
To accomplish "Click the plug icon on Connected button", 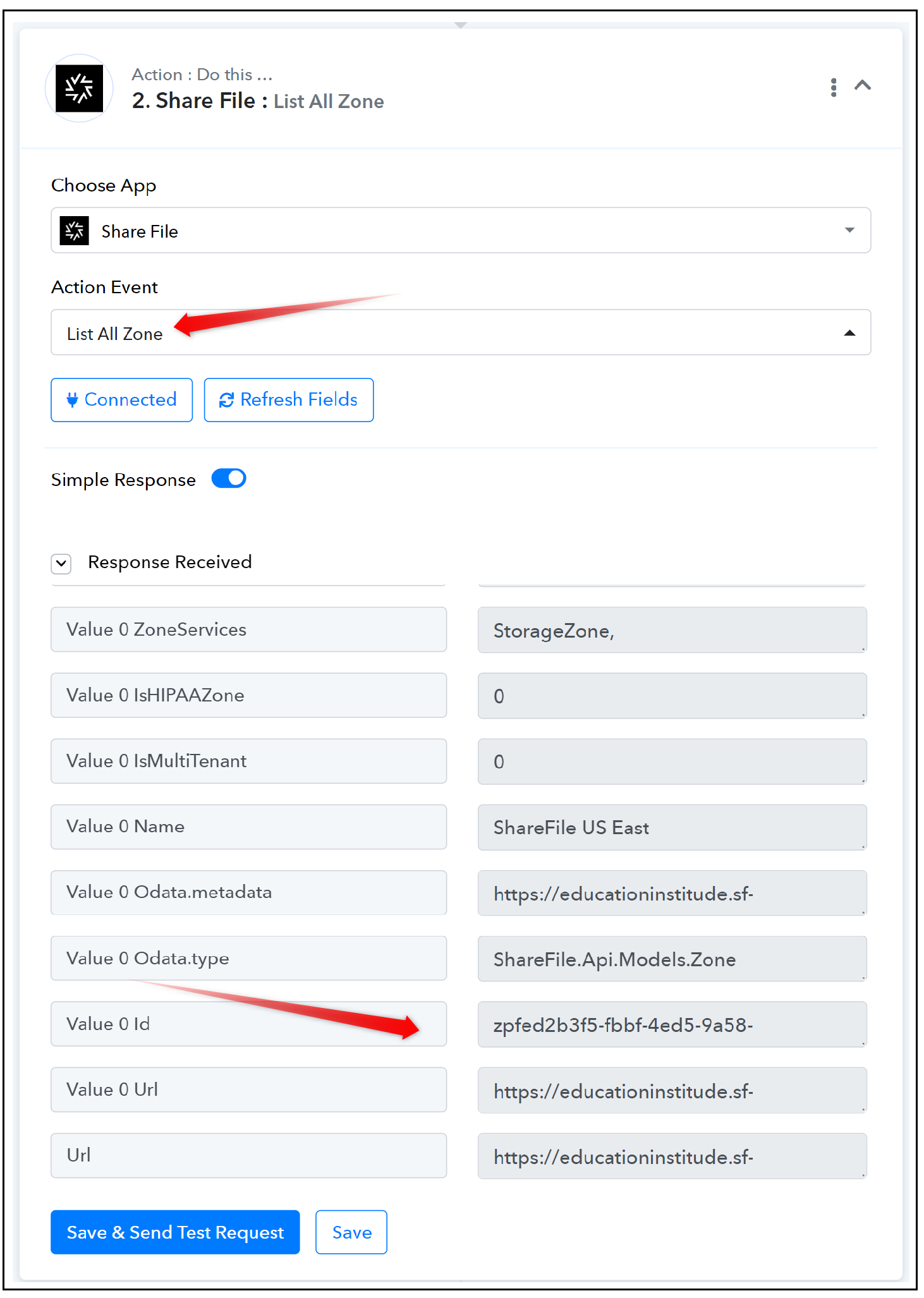I will [73, 400].
